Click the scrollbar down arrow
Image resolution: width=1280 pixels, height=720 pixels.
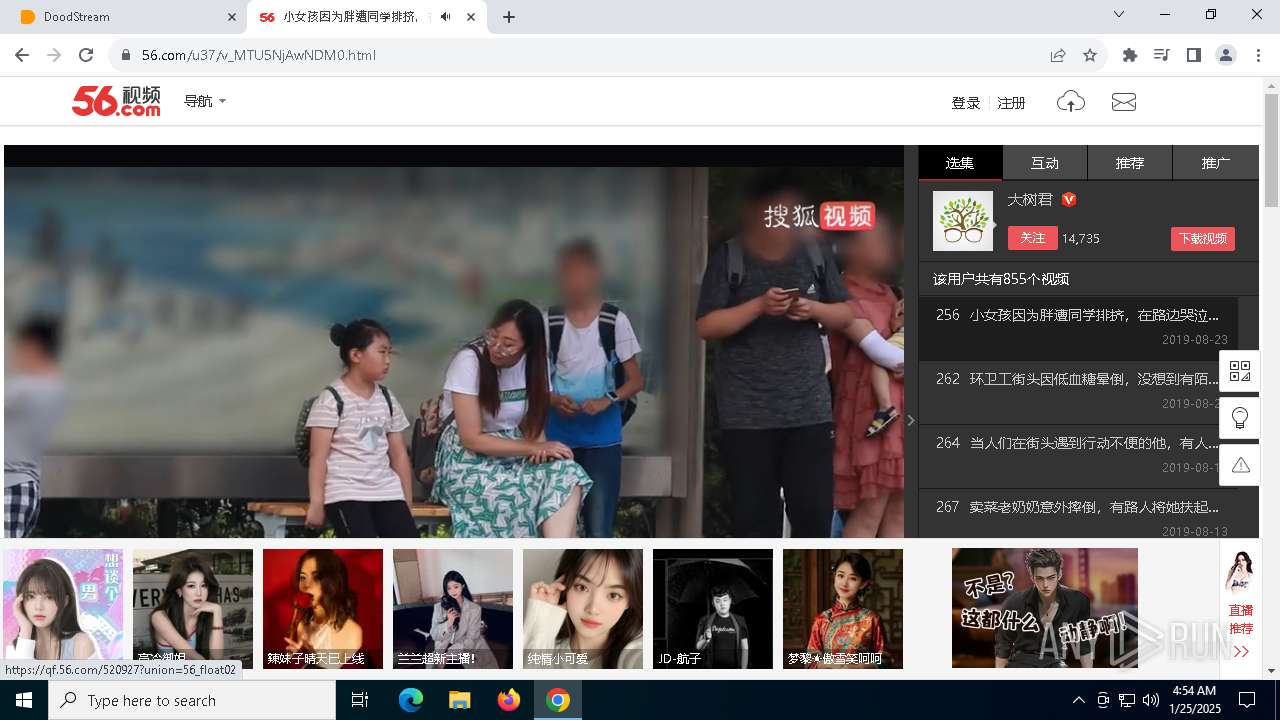pos(1271,671)
